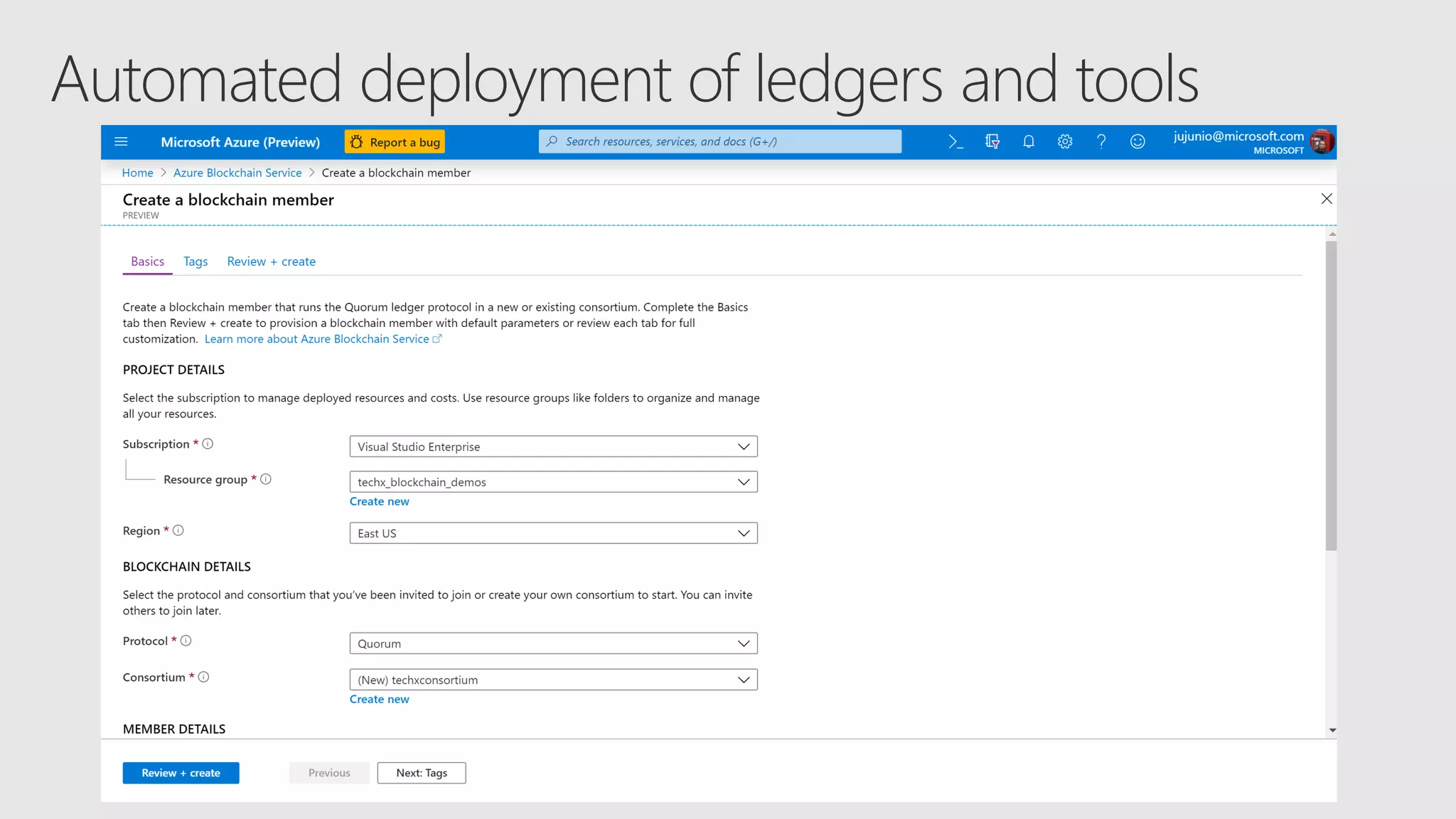Expand the Resource group dropdown
1456x819 pixels.
[x=553, y=482]
